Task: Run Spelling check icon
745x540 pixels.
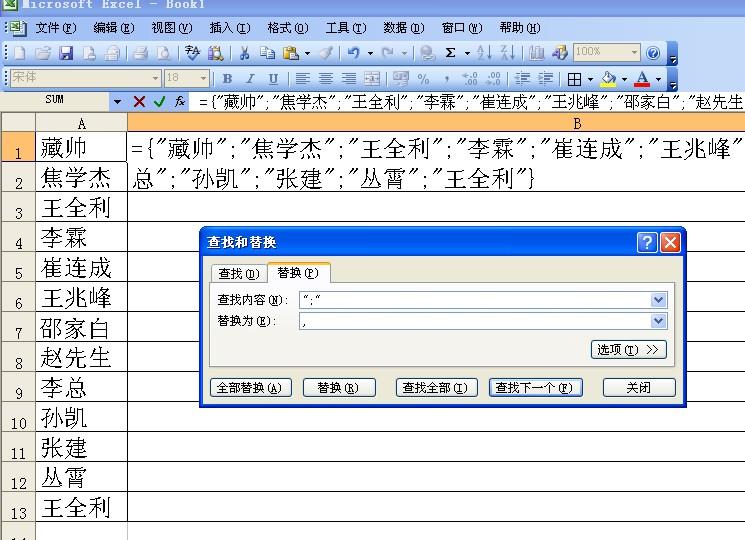Action: pyautogui.click(x=192, y=53)
